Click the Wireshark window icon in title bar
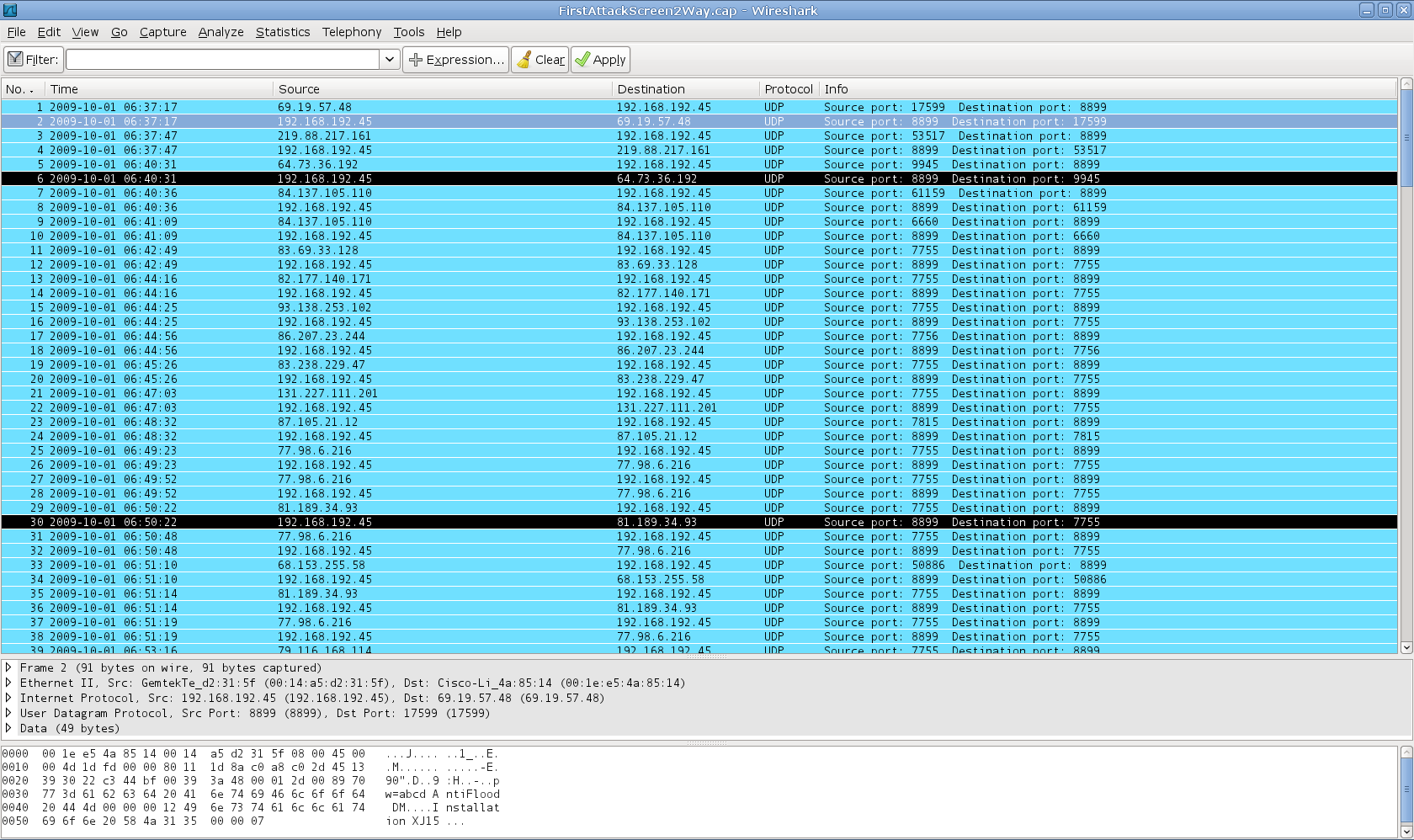The width and height of the screenshot is (1414, 840). point(9,10)
